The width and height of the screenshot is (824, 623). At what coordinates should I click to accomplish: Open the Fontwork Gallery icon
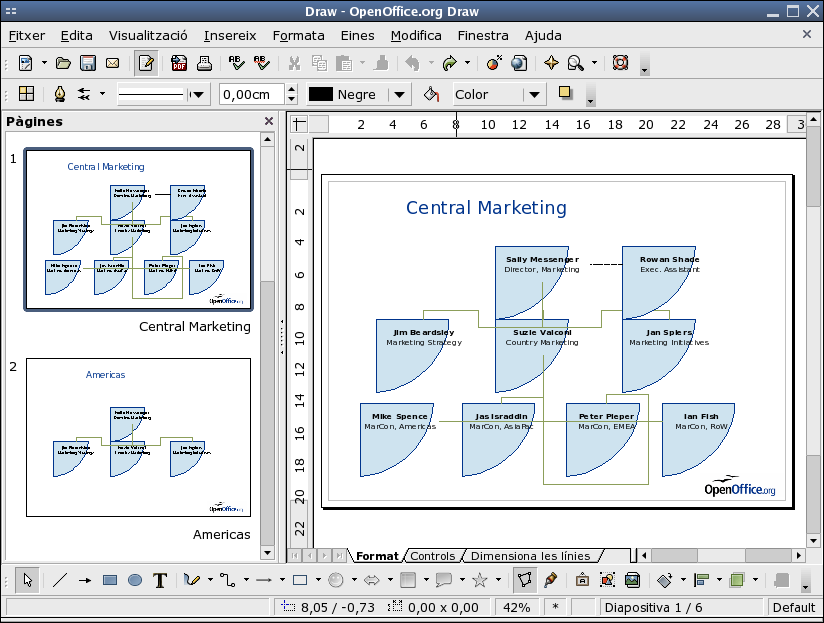click(582, 580)
